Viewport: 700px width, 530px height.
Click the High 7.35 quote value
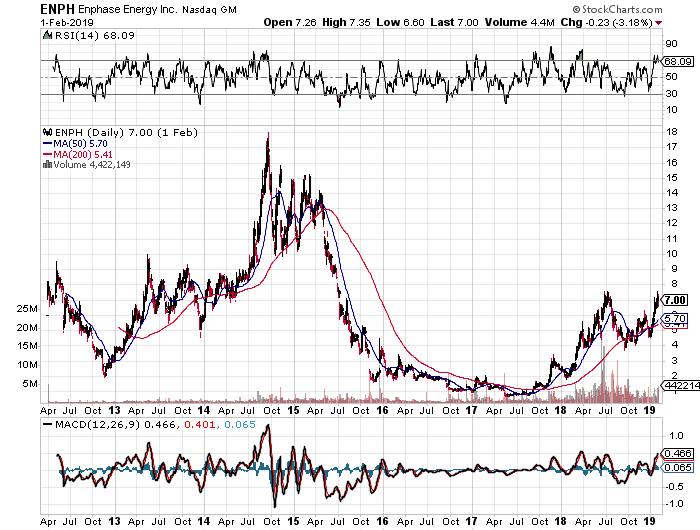[346, 22]
